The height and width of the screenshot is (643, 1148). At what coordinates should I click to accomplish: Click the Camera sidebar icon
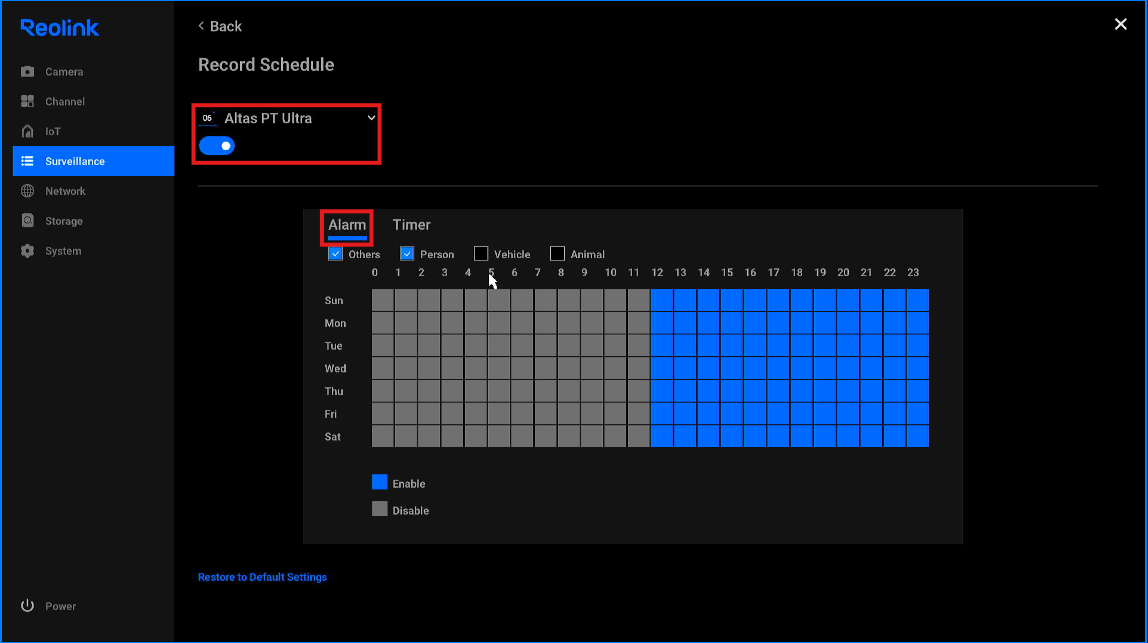tap(28, 72)
